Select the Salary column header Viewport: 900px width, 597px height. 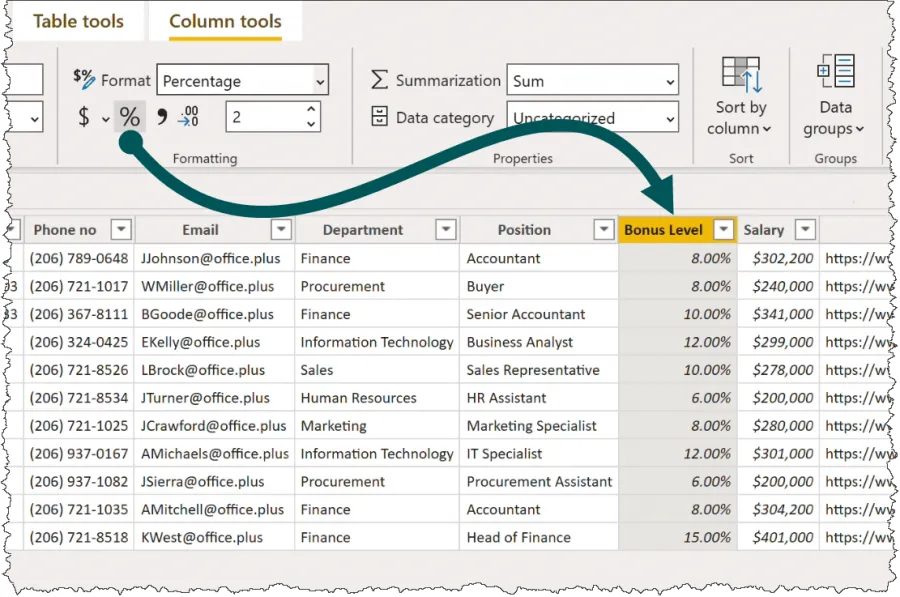click(763, 230)
